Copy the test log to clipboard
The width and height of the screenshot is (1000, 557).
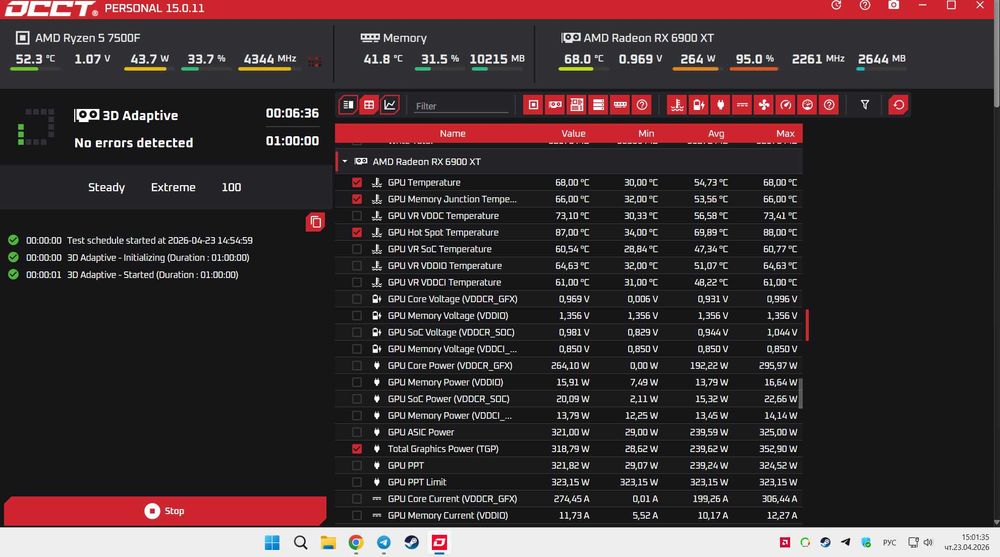coord(315,222)
